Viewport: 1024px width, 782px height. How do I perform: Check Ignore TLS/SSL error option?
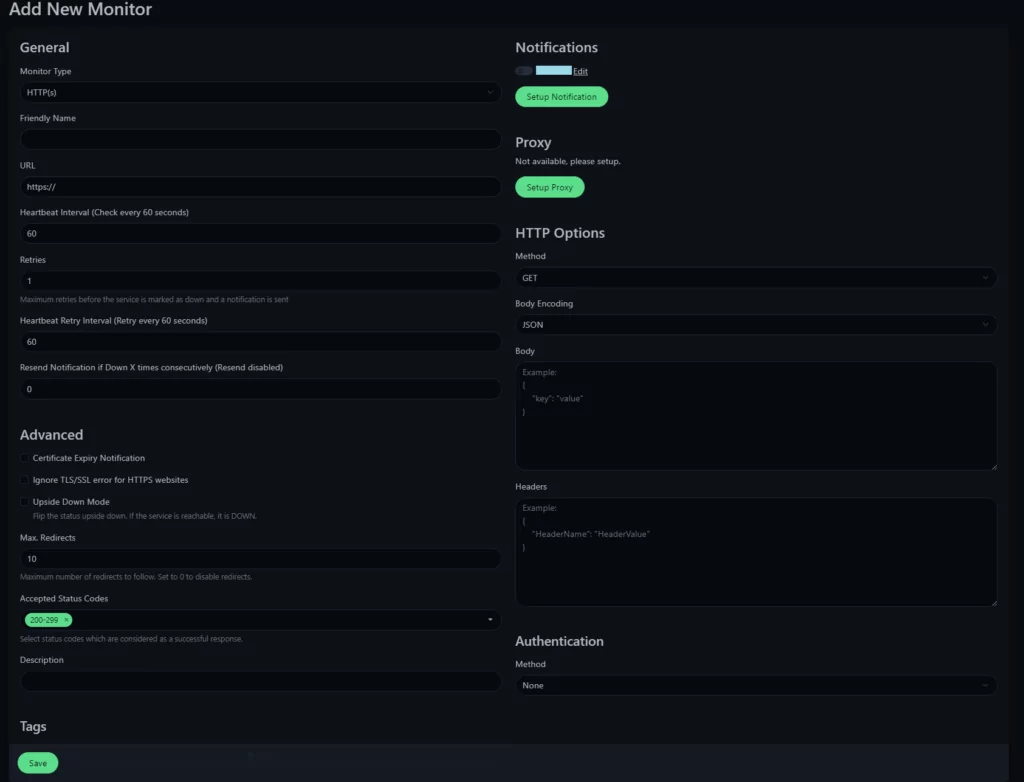[25, 480]
